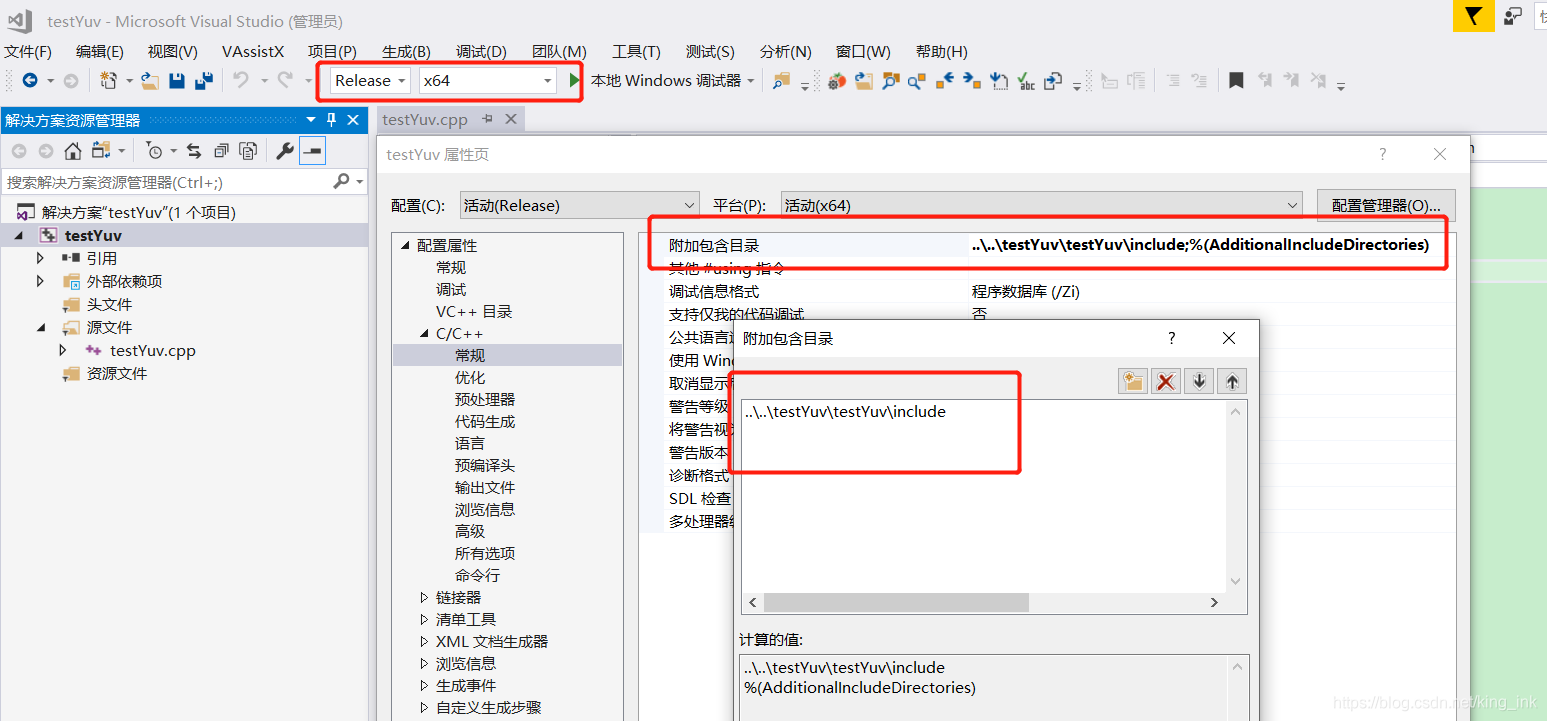This screenshot has width=1547, height=721.
Task: Toggle auto-hide pin on Solution Explorer
Action: point(332,120)
